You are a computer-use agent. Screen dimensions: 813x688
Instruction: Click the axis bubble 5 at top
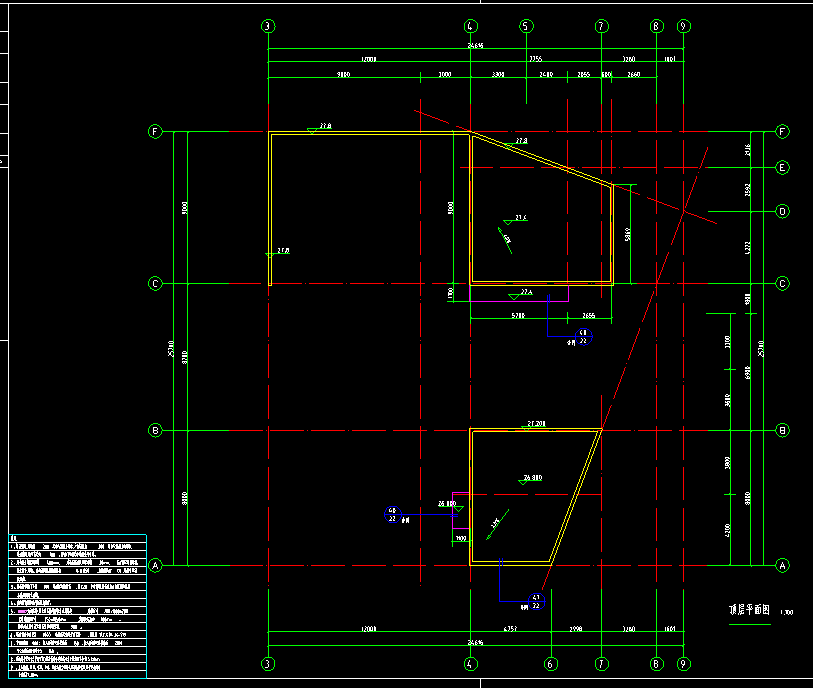click(526, 27)
